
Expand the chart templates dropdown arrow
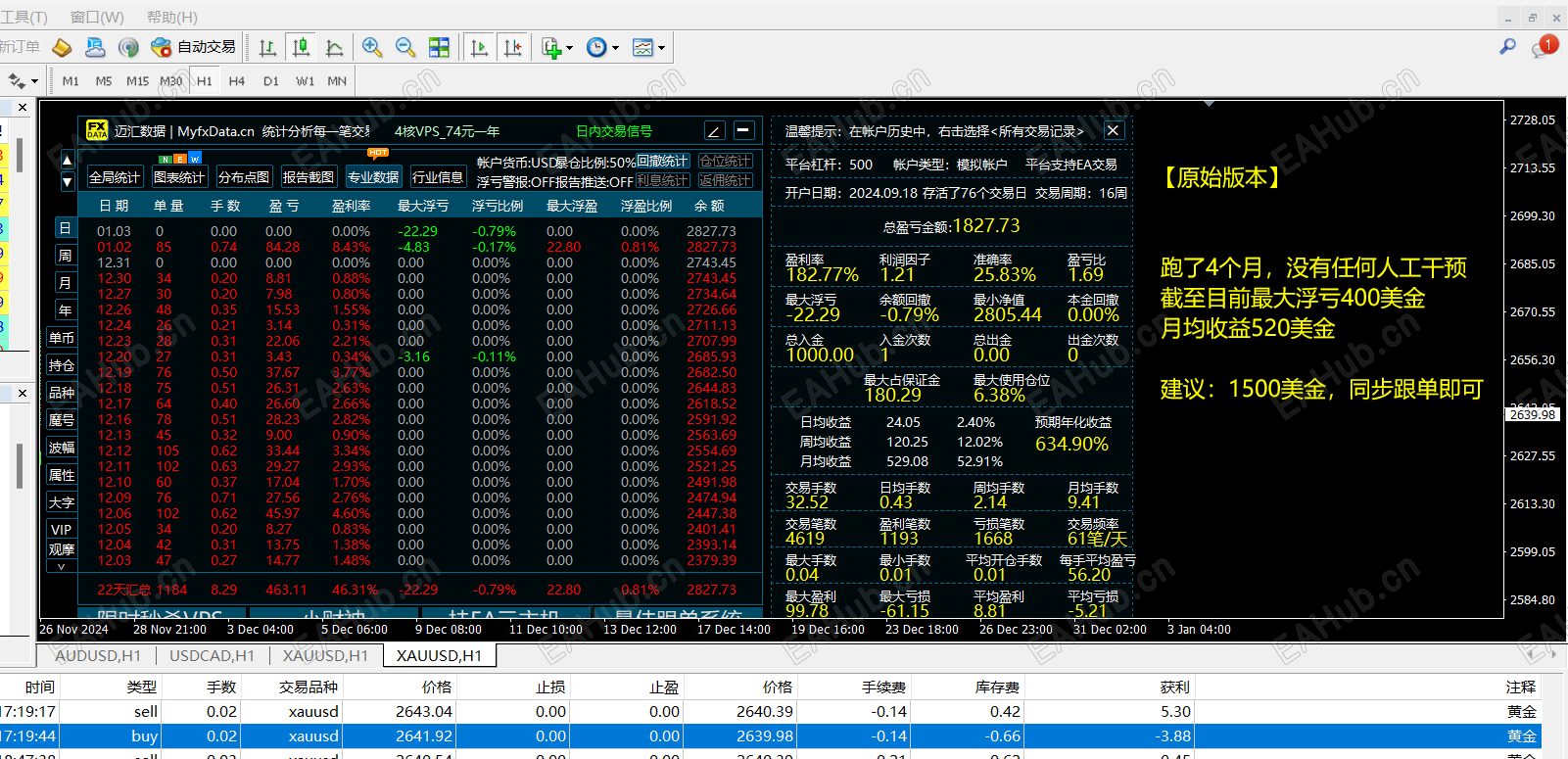coord(661,48)
